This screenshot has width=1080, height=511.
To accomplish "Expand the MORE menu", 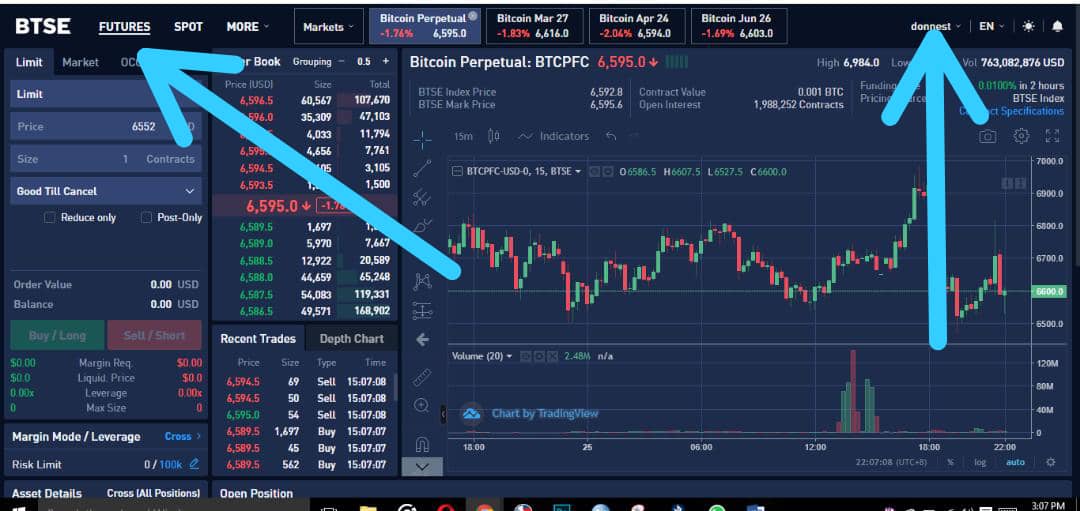I will (x=248, y=27).
